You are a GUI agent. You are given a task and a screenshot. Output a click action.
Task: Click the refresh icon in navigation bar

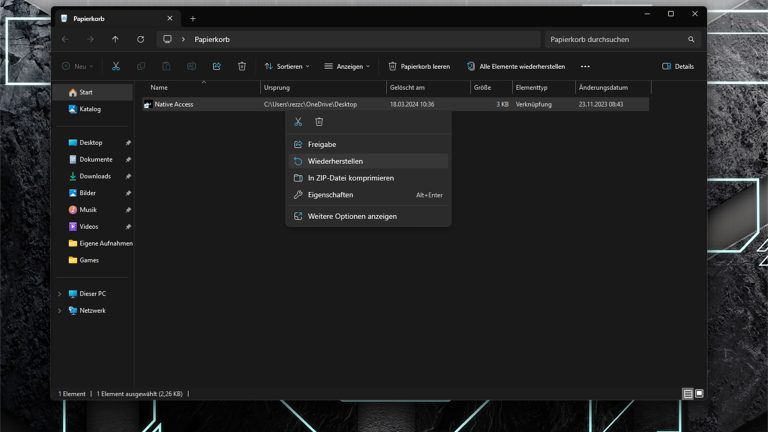140,39
